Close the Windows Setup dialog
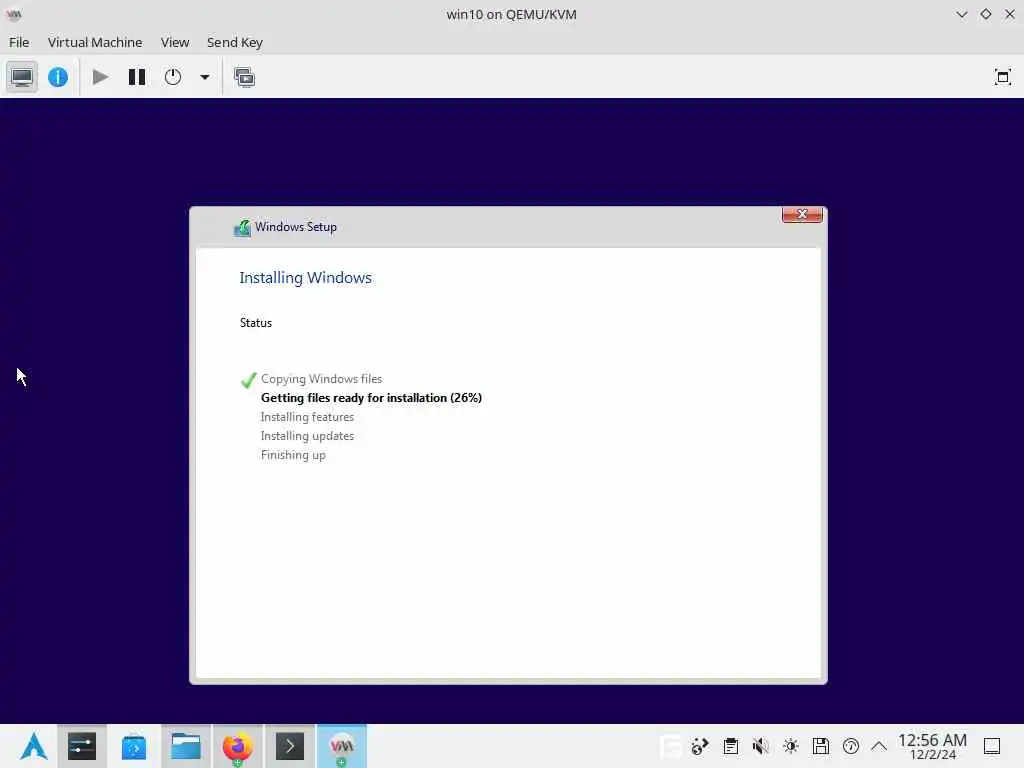The height and width of the screenshot is (768, 1024). click(x=802, y=214)
